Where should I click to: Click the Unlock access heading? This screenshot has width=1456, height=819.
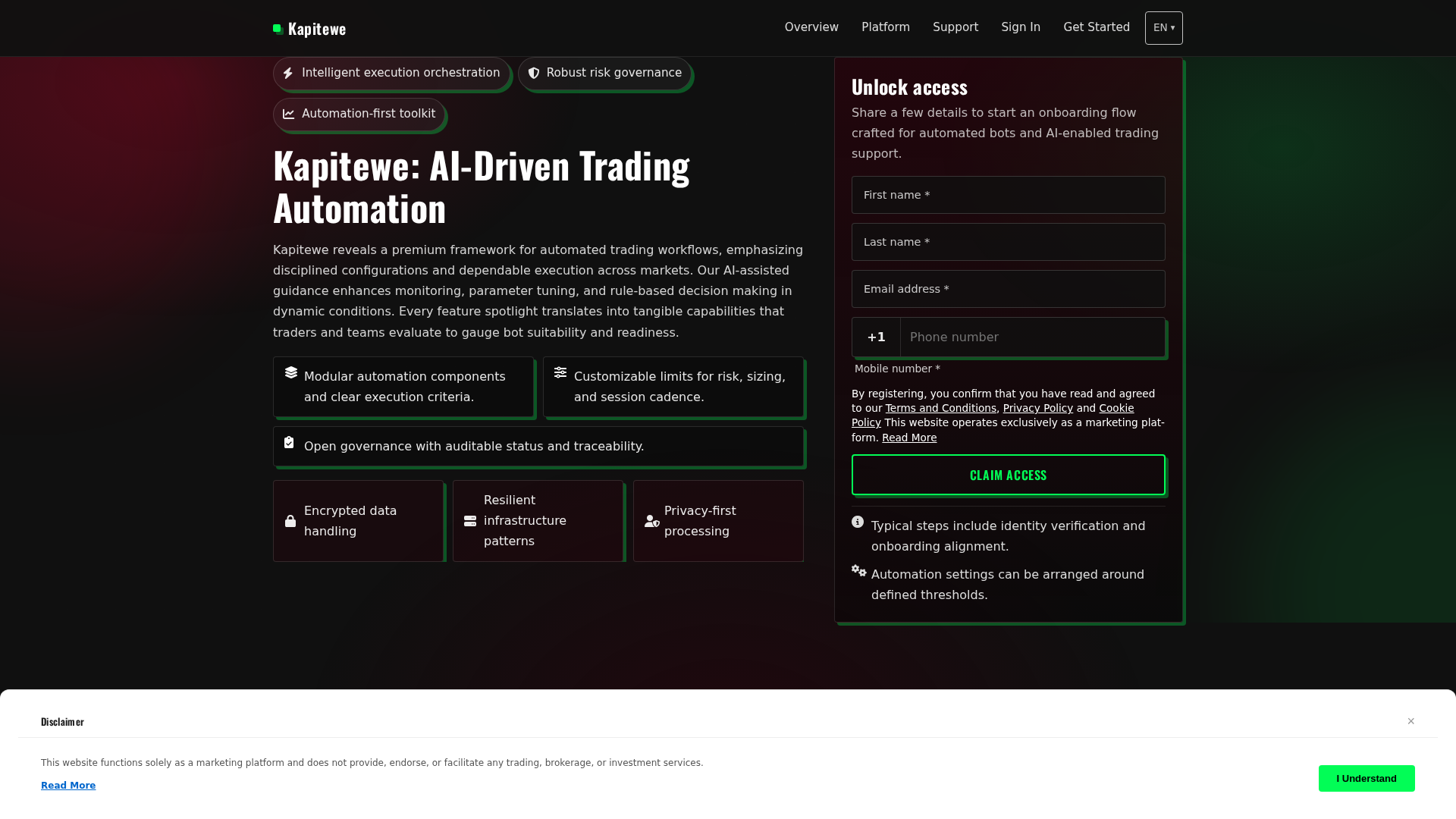(x=909, y=87)
